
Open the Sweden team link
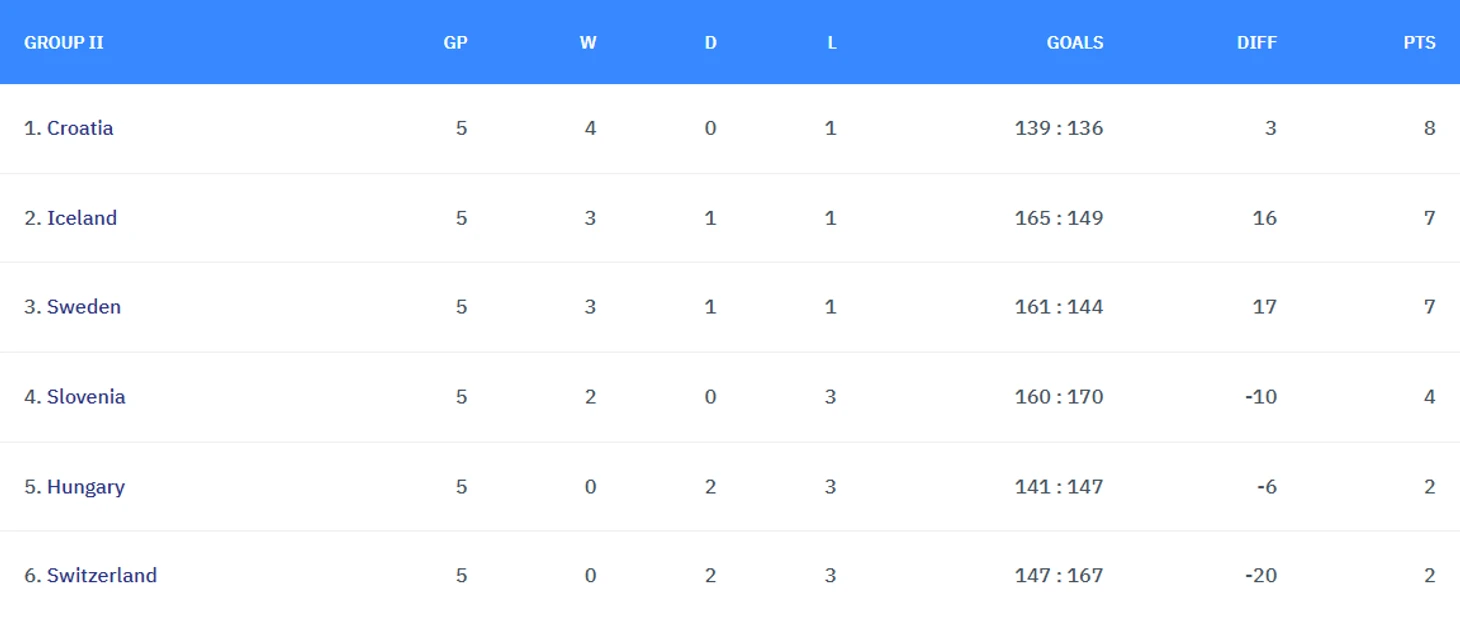click(84, 307)
